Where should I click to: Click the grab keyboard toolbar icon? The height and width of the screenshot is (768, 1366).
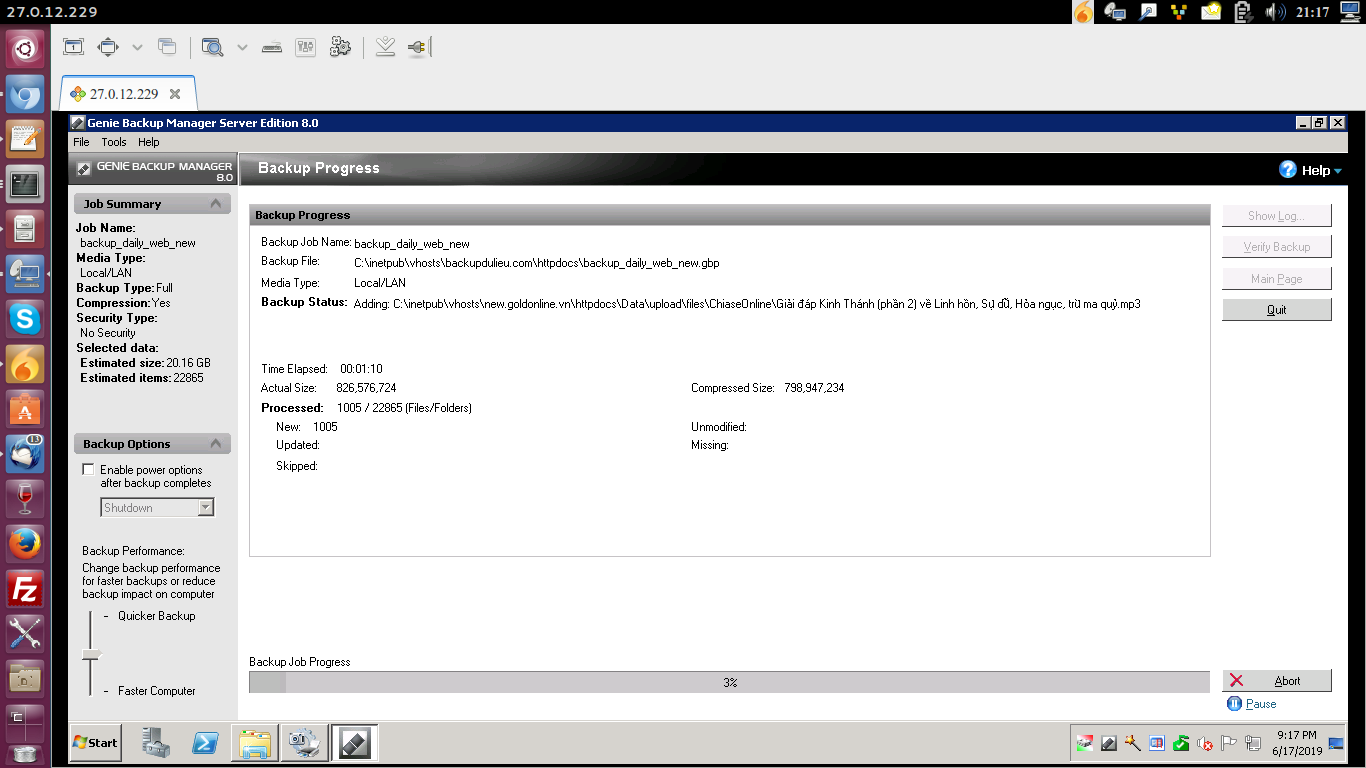(272, 47)
